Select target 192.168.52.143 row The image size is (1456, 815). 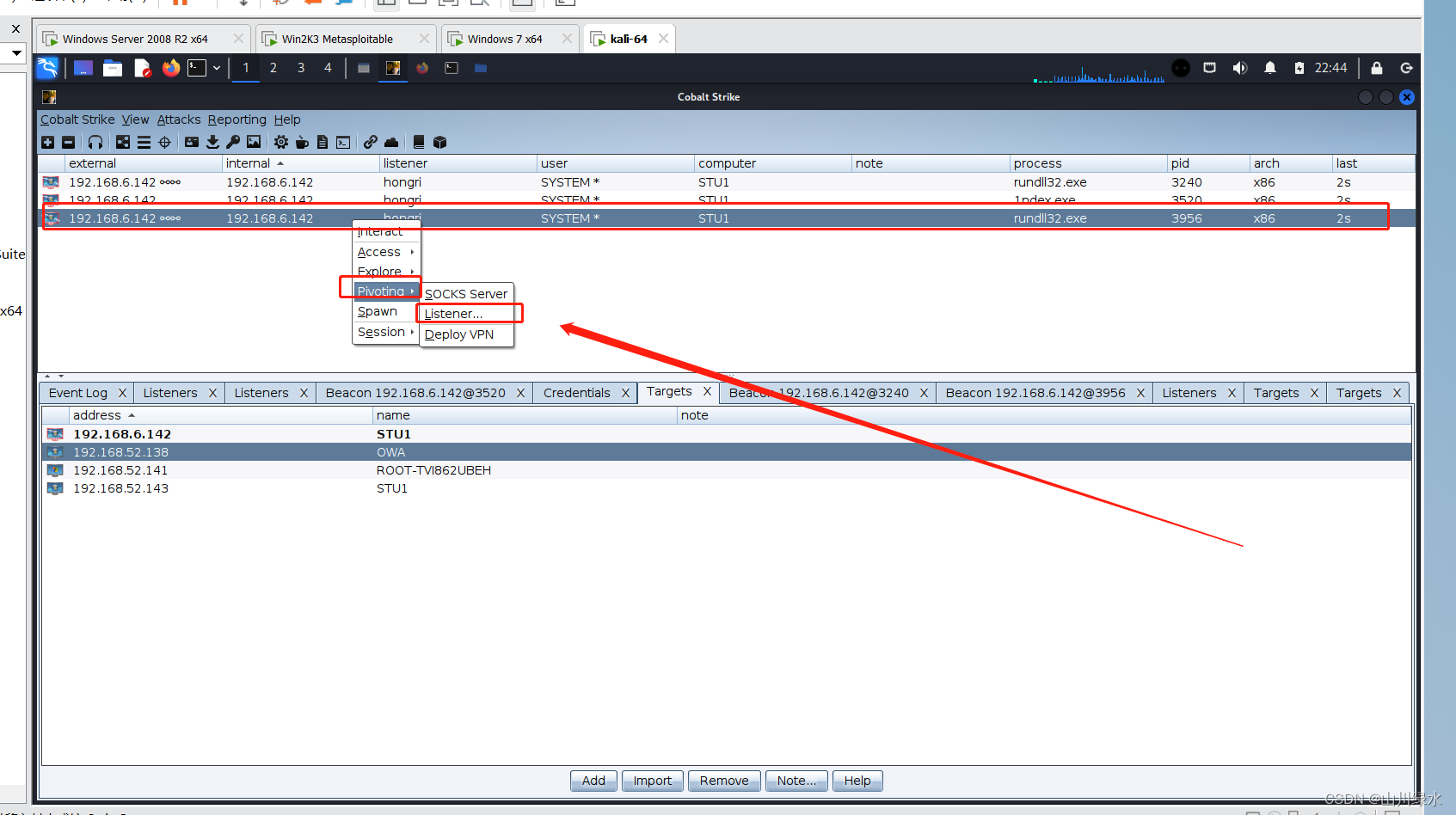coord(726,488)
